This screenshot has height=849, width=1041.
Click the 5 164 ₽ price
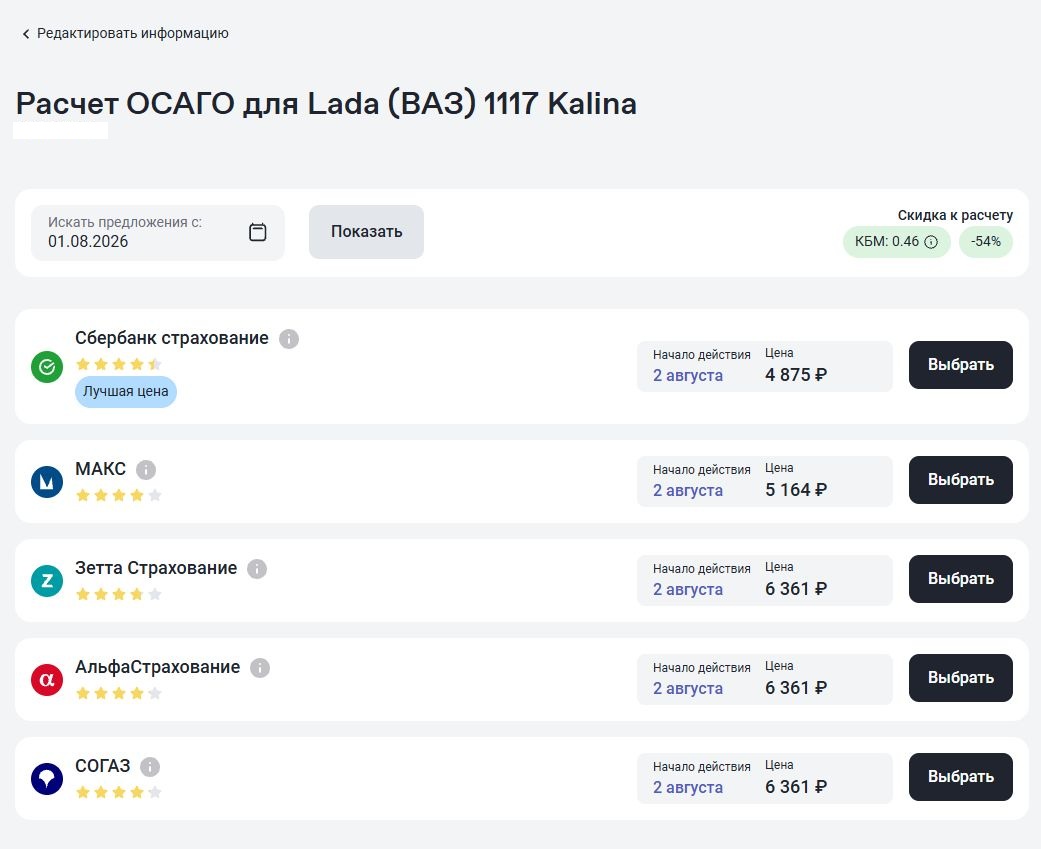tap(795, 490)
